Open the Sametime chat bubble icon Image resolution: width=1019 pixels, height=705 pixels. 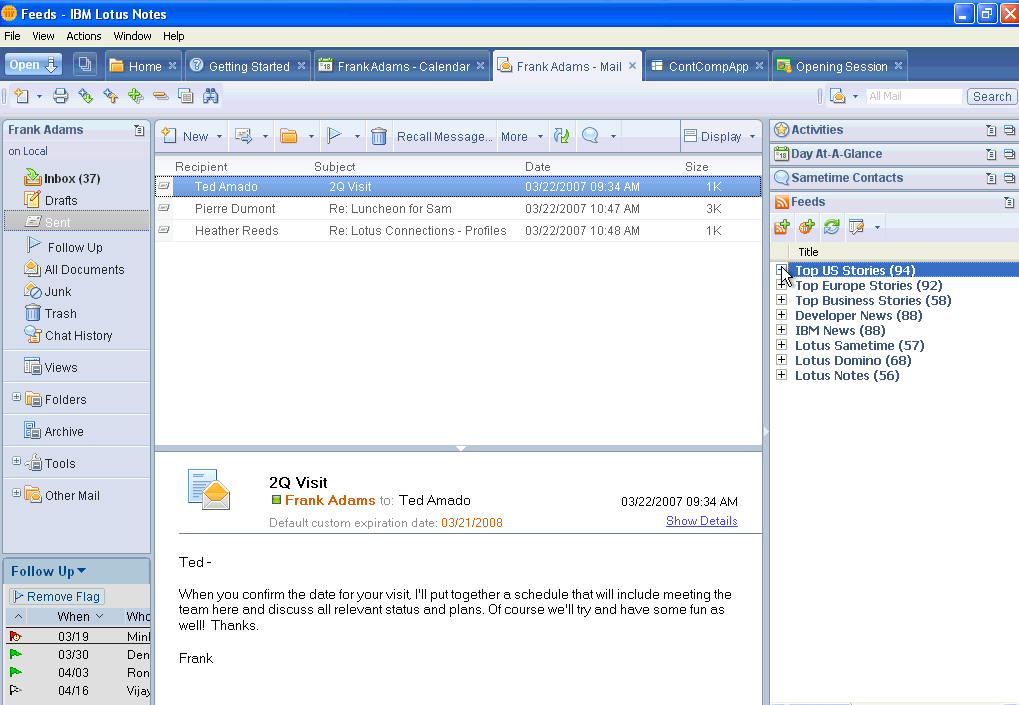tap(590, 137)
